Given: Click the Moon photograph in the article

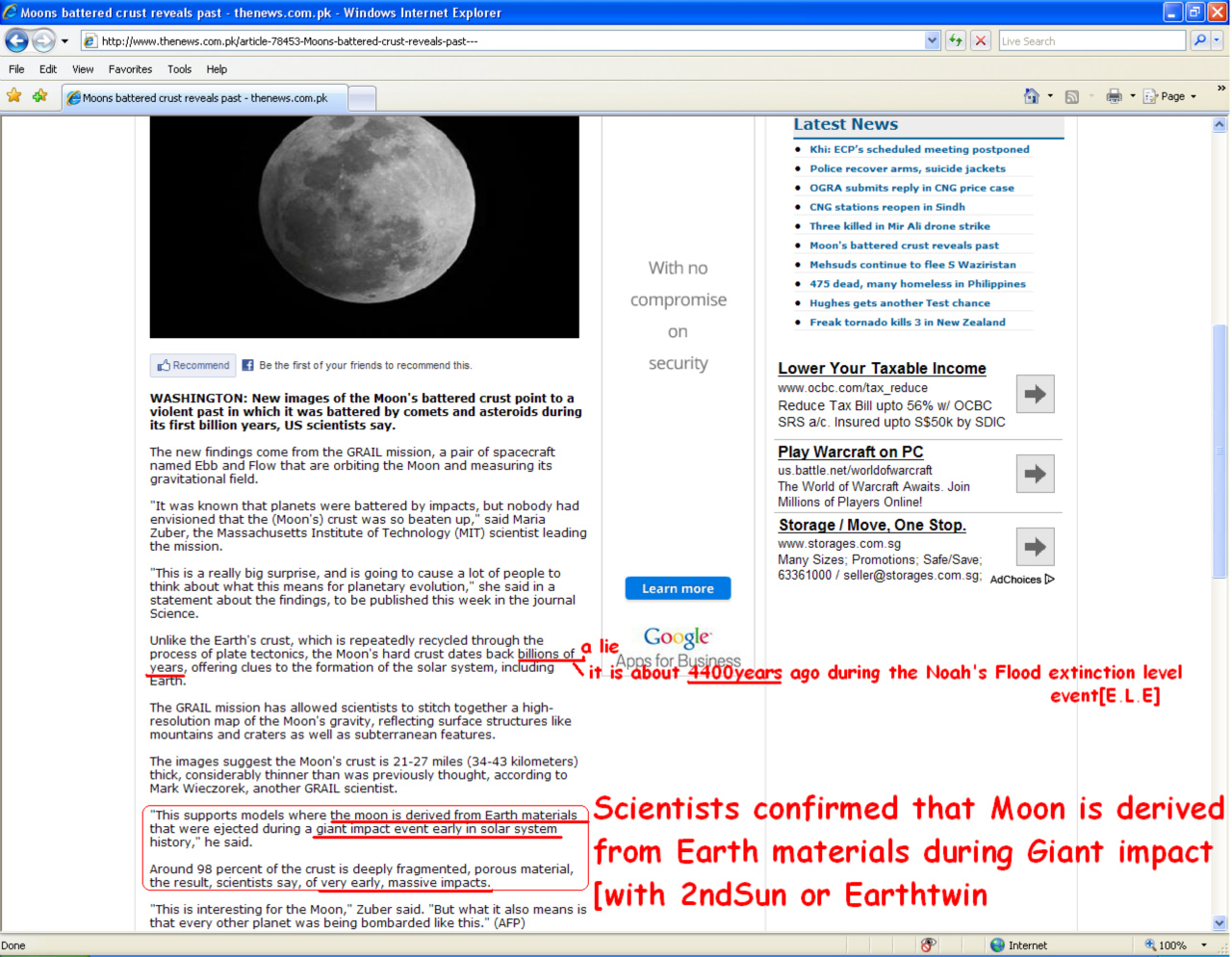Looking at the screenshot, I should coord(365,227).
